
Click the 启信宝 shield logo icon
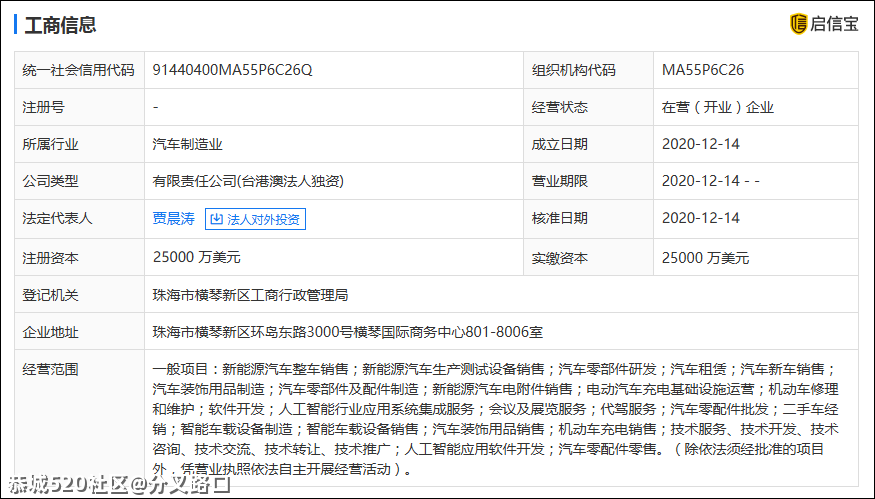click(x=799, y=24)
